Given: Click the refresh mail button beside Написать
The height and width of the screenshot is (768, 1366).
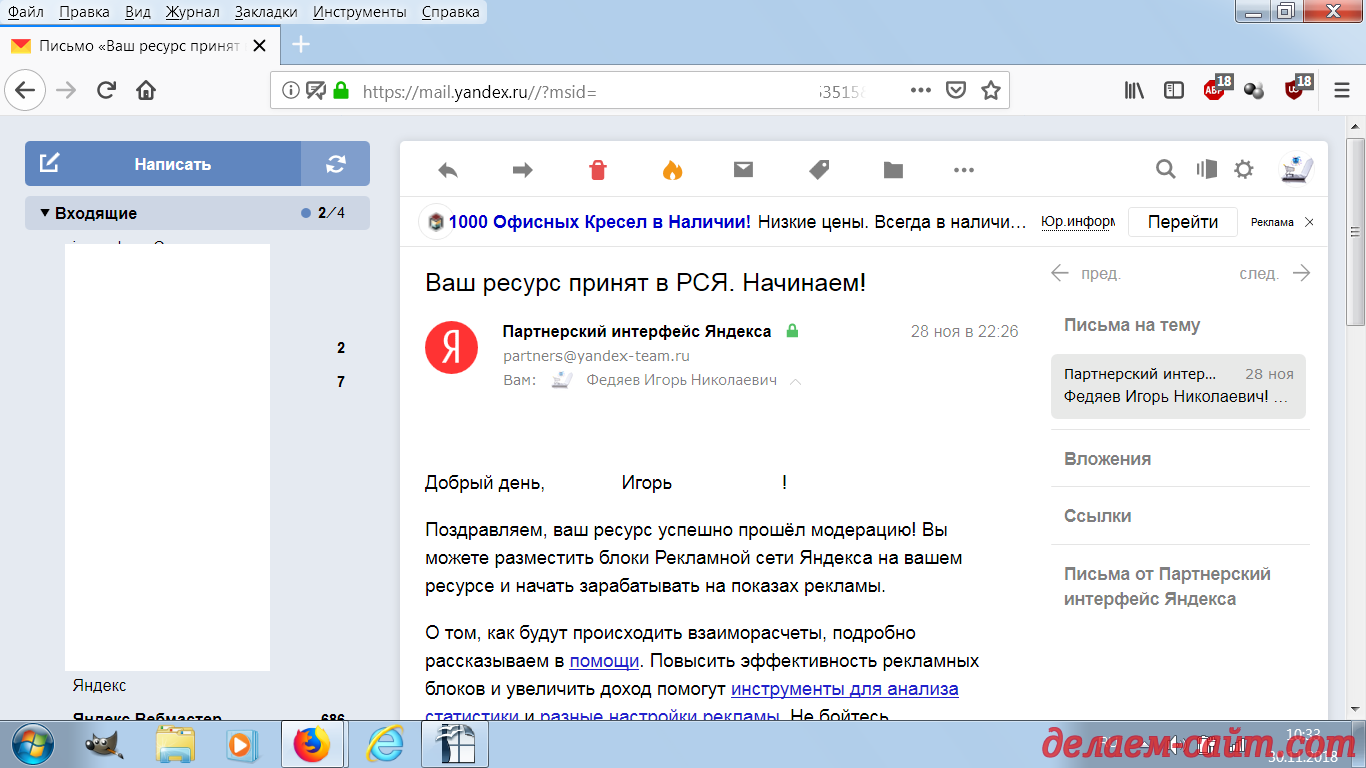Looking at the screenshot, I should 336,164.
